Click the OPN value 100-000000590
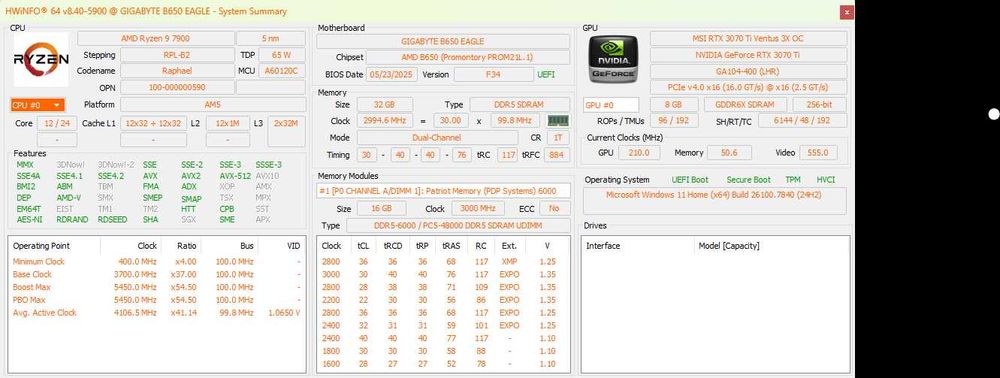Image resolution: width=1000 pixels, height=378 pixels. coord(177,87)
